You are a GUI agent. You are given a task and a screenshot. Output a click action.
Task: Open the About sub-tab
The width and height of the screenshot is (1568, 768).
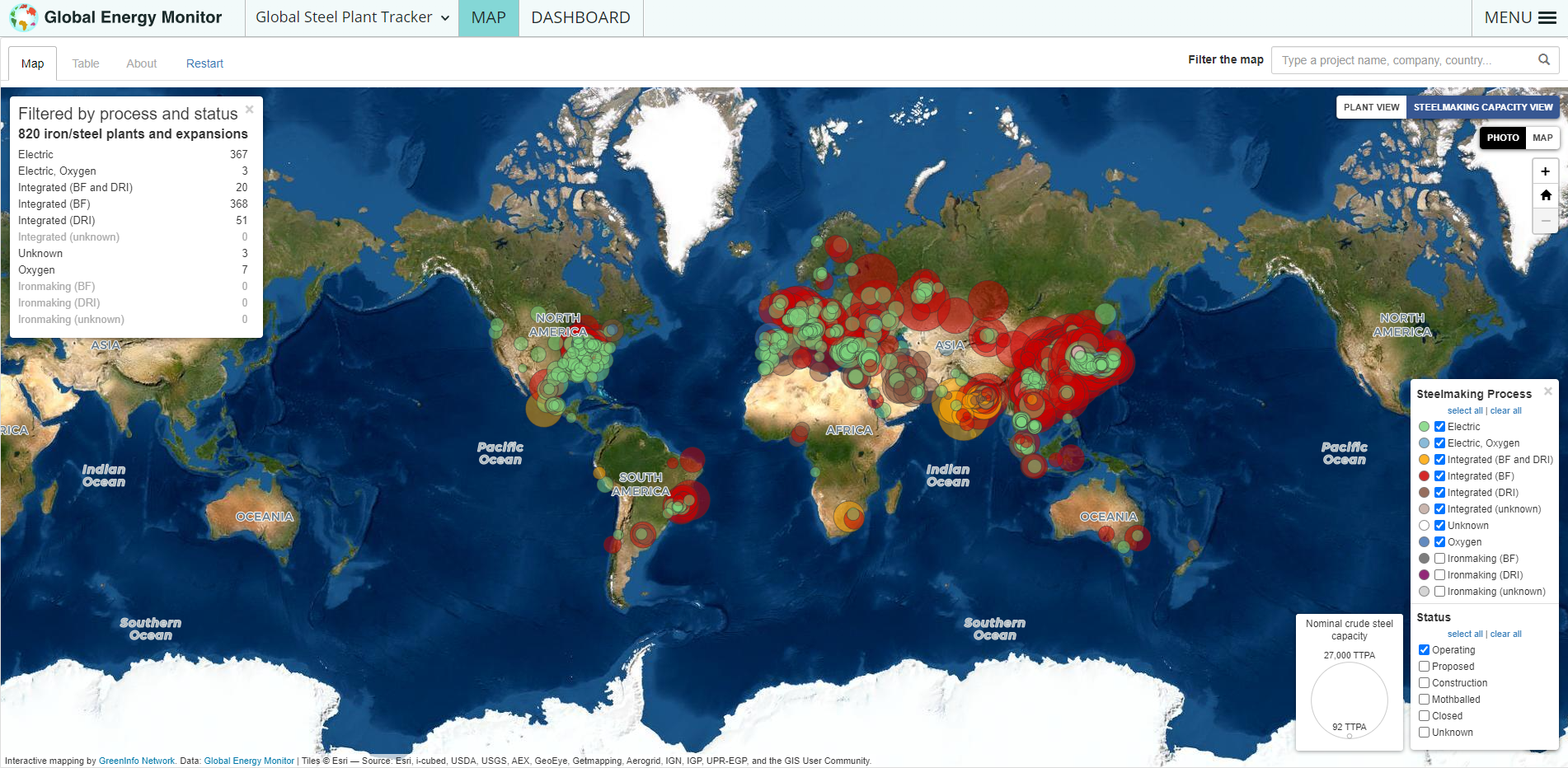(x=142, y=63)
